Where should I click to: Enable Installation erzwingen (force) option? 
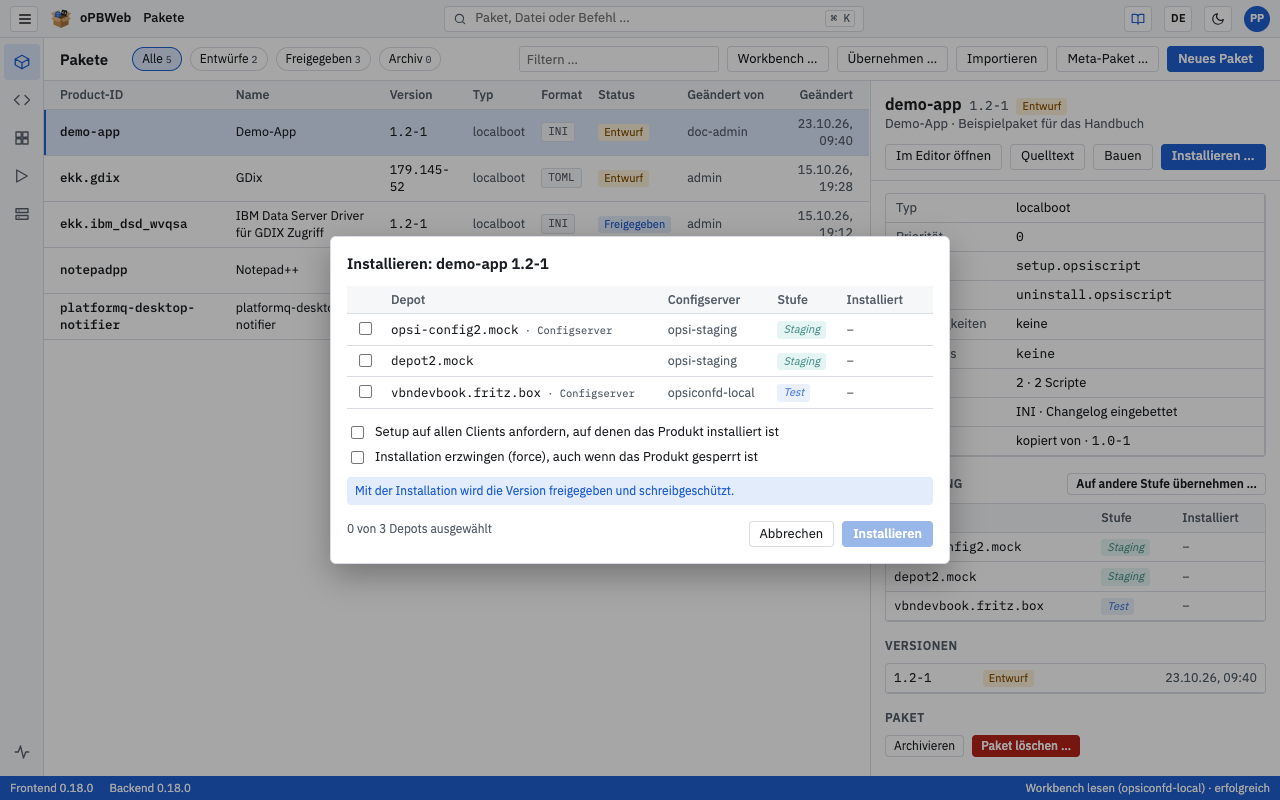[357, 457]
